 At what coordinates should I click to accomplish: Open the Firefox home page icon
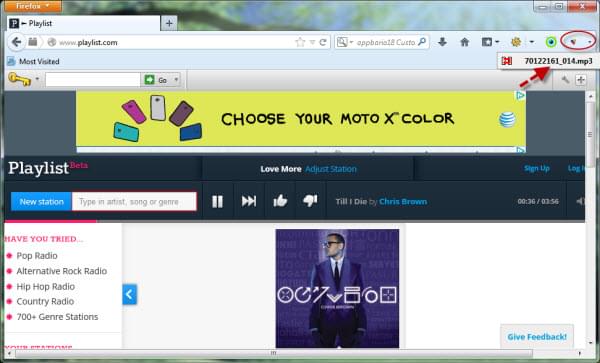coord(465,42)
